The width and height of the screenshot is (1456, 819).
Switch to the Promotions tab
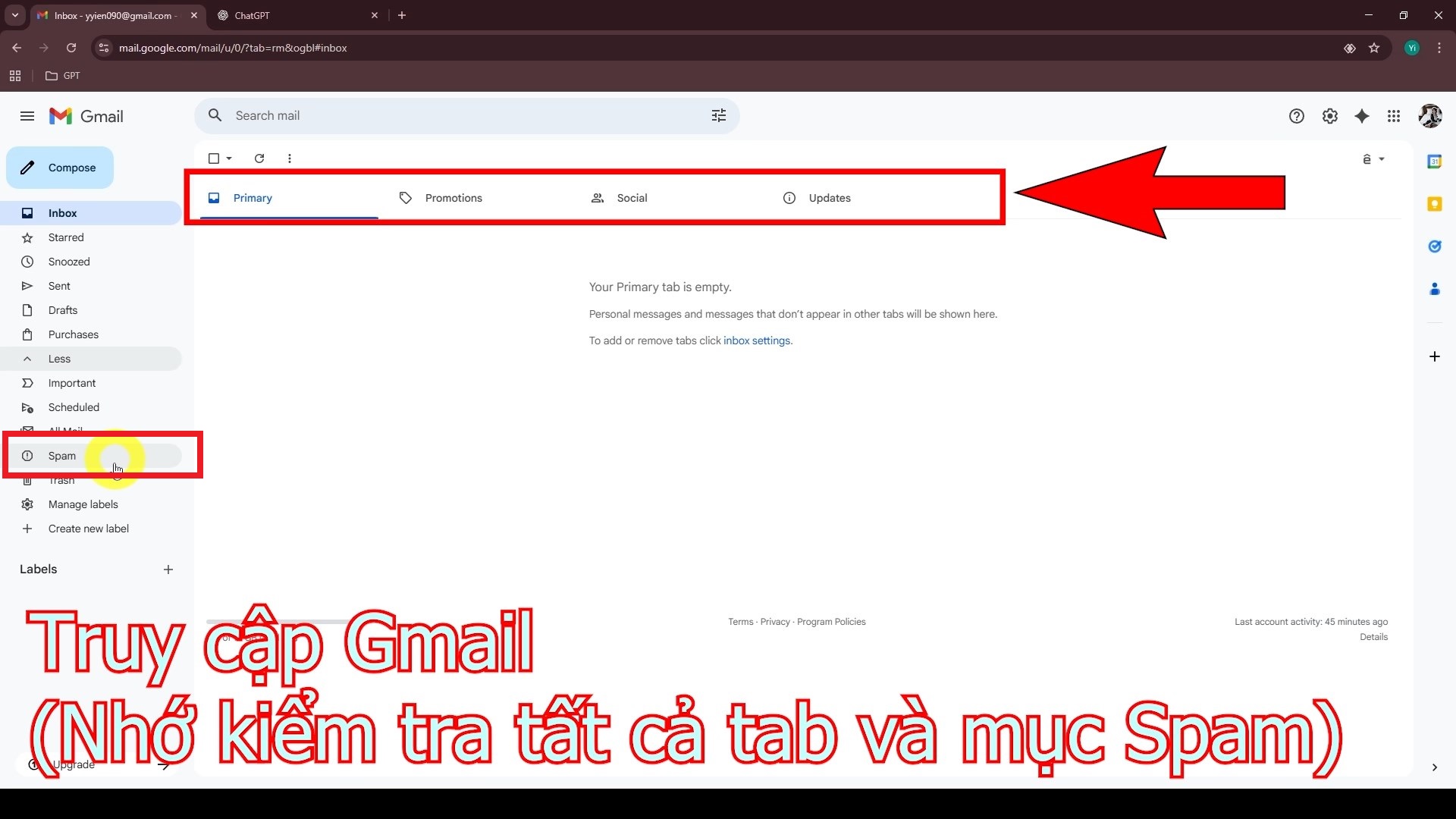point(453,198)
